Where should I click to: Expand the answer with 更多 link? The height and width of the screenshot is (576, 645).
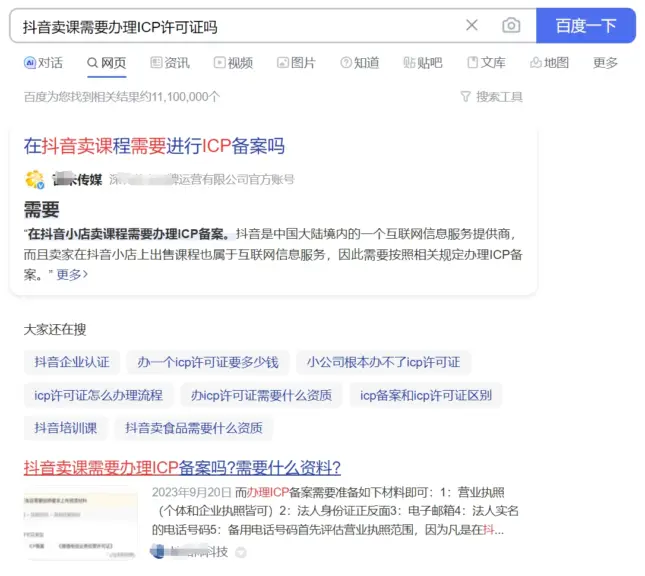click(x=72, y=274)
